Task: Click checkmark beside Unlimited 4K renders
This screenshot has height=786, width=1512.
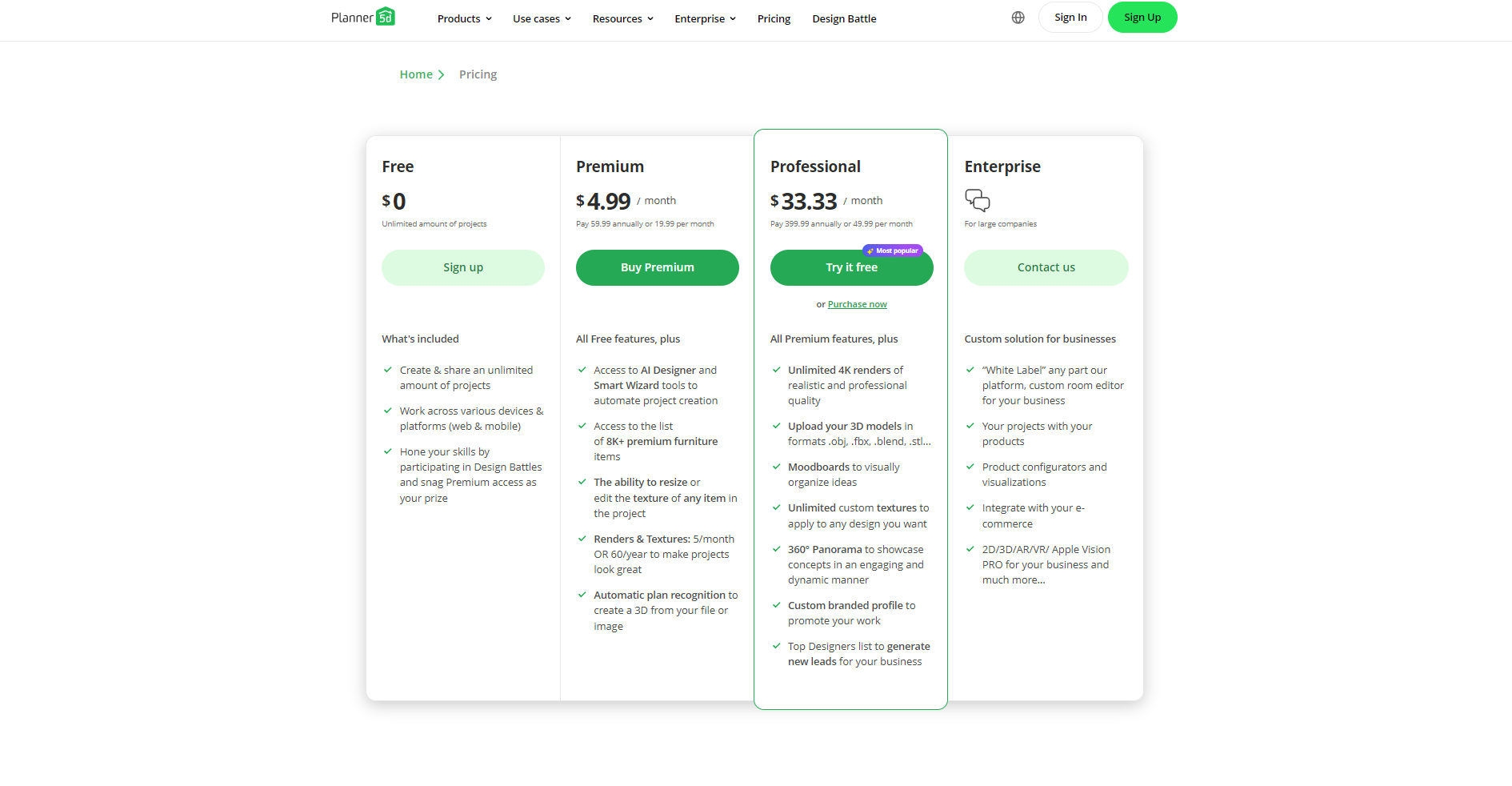Action: (x=776, y=370)
